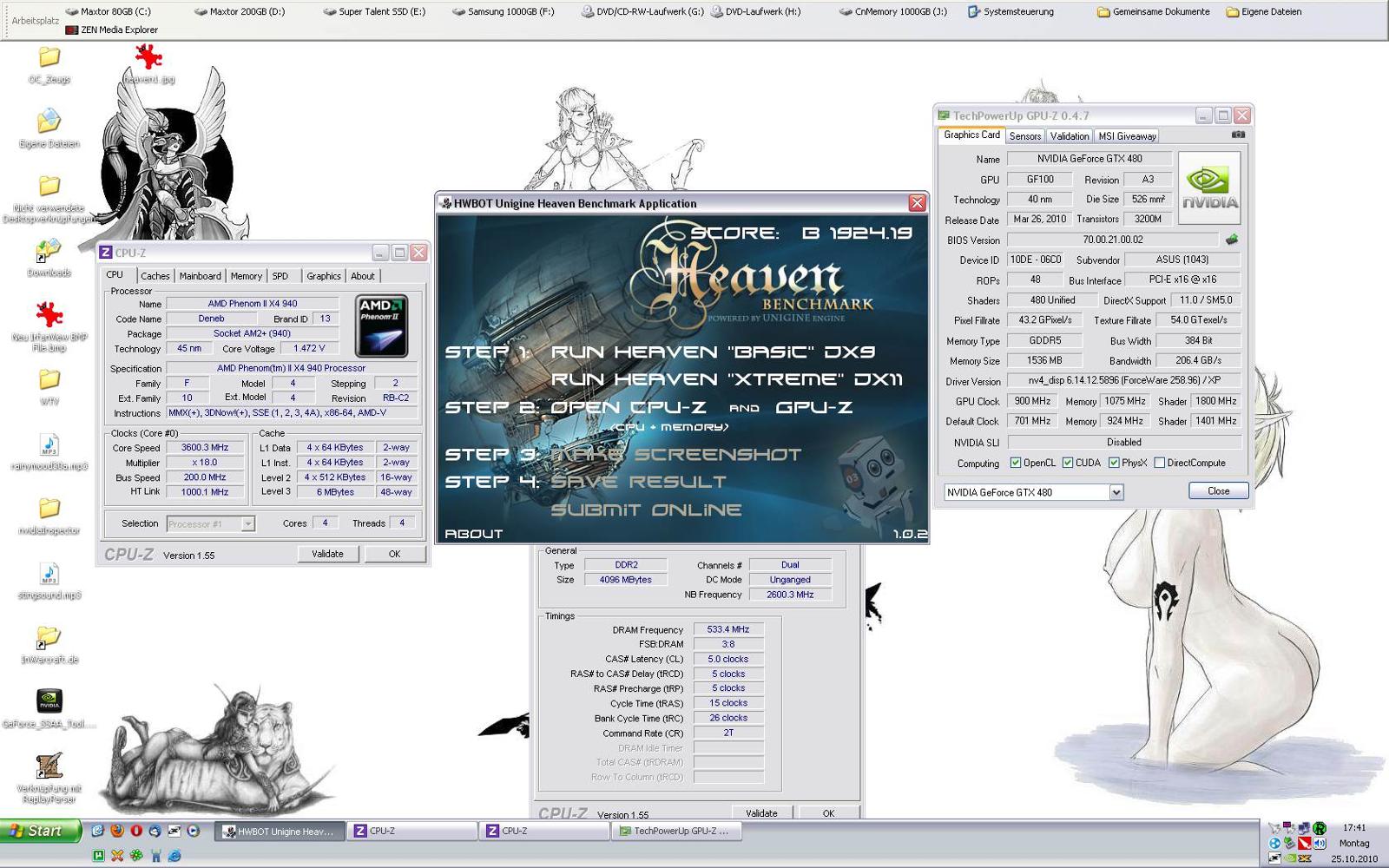The image size is (1389, 868).
Task: Click the NVIDIA logo in GPU-Z
Action: point(1209,187)
